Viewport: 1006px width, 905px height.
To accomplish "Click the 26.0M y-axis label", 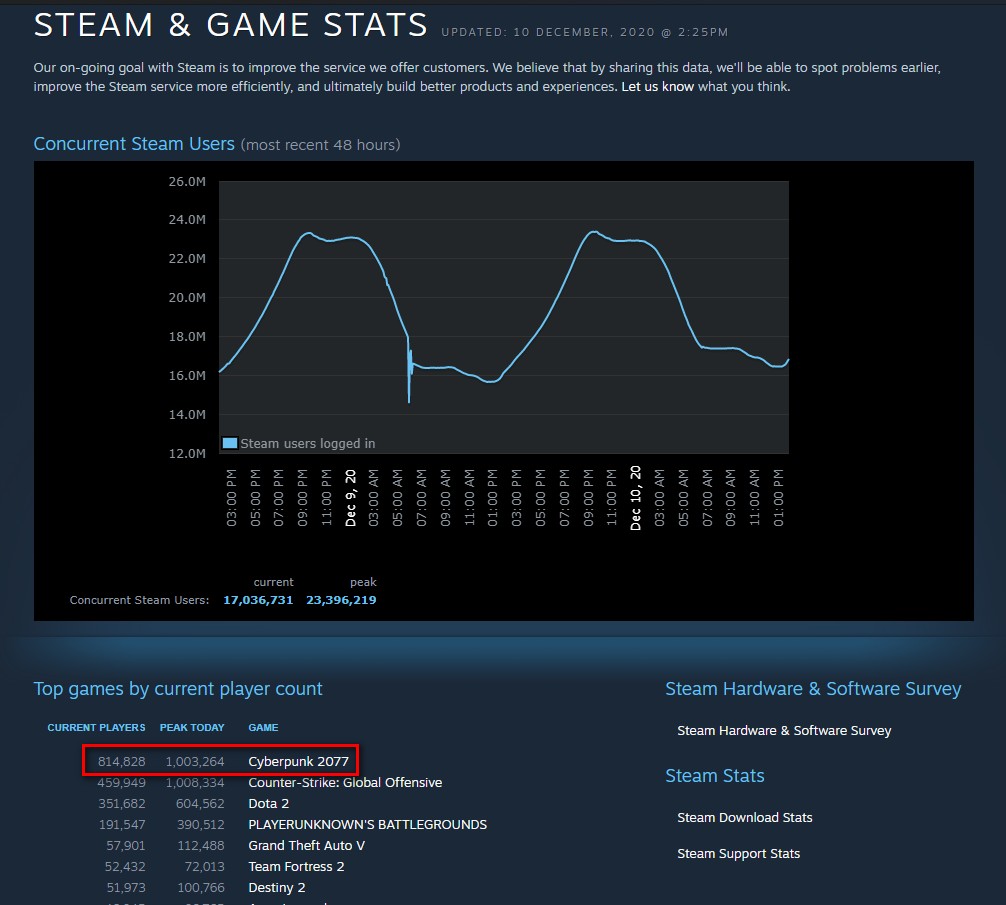I will [187, 182].
